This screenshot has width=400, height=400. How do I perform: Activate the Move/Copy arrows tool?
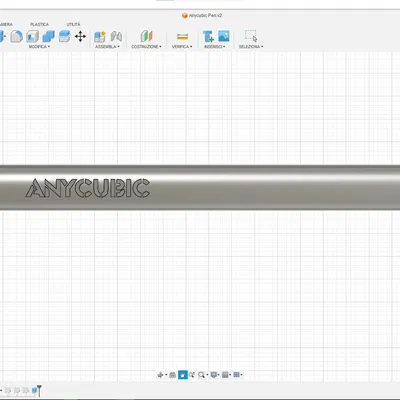tap(80, 36)
